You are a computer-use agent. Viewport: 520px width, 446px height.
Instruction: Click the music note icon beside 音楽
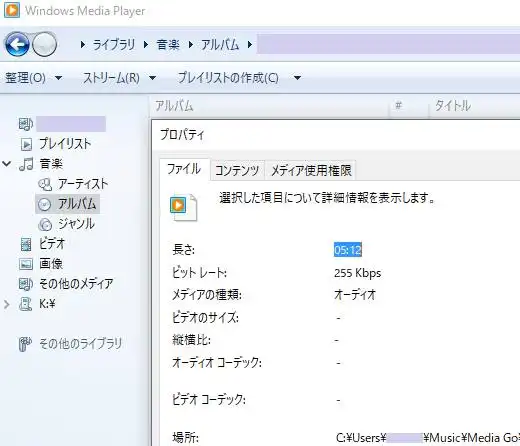(x=26, y=164)
